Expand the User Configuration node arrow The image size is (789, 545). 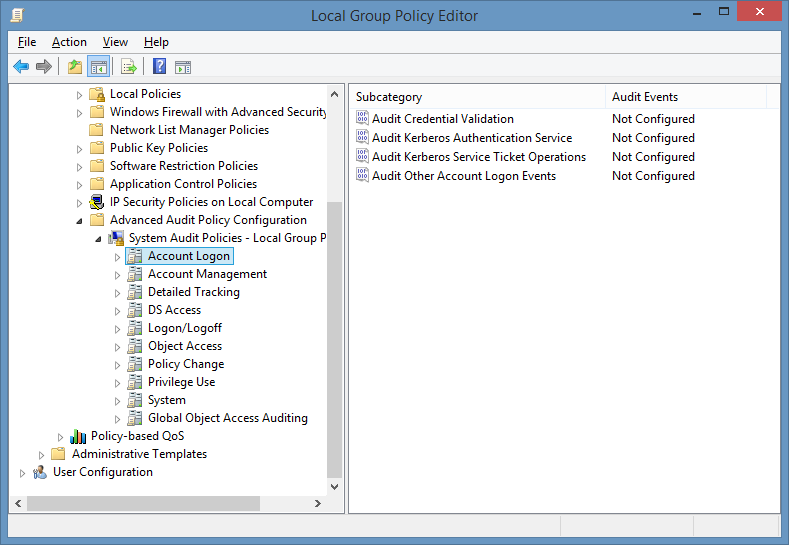[x=22, y=474]
